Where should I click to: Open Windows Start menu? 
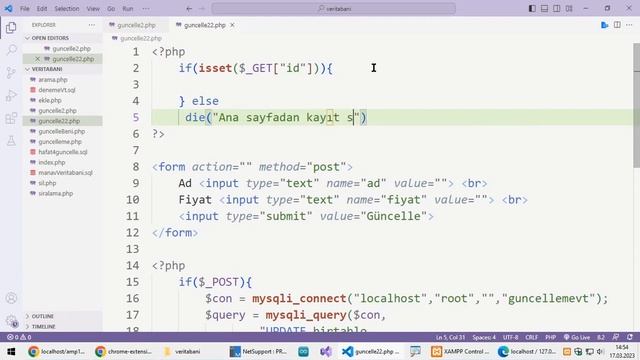click(11, 351)
